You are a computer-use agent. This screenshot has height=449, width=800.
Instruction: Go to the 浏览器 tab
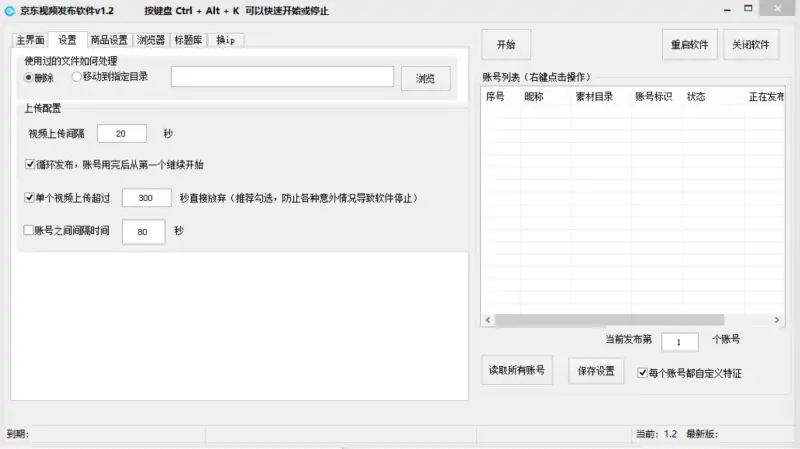(x=151, y=40)
